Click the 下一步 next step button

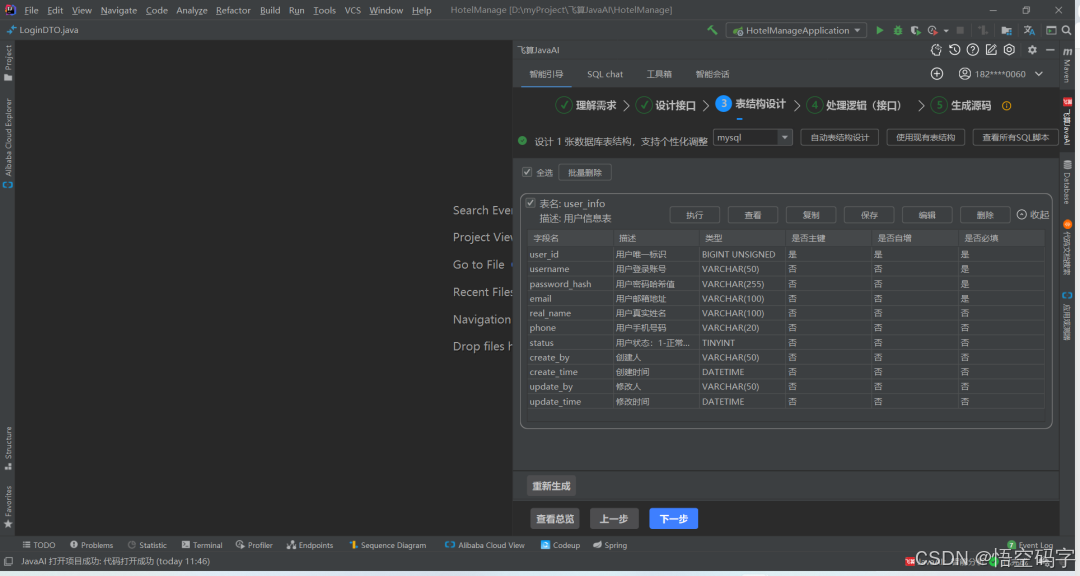click(x=674, y=519)
